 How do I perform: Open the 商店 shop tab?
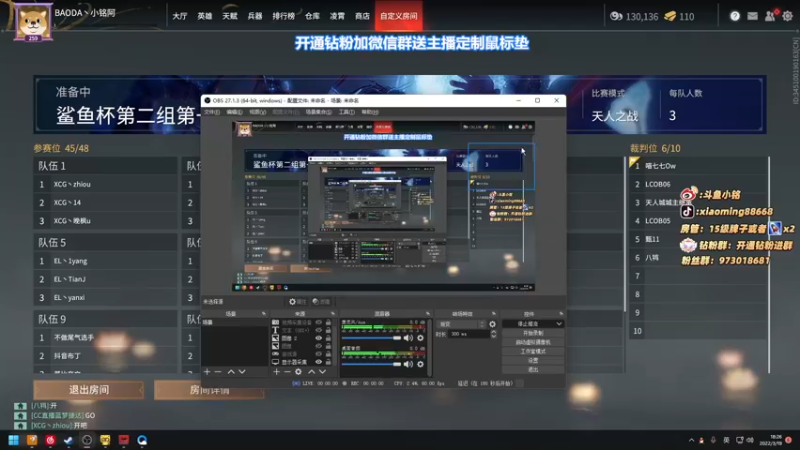pyautogui.click(x=362, y=16)
